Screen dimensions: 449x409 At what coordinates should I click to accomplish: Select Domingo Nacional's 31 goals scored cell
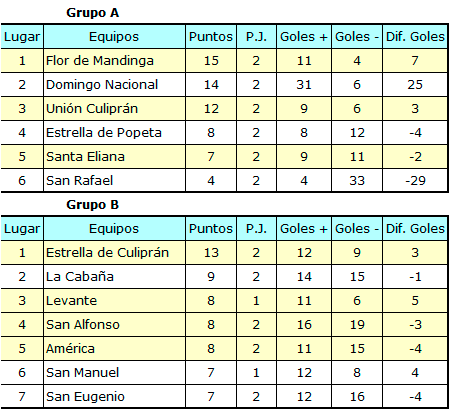pyautogui.click(x=304, y=84)
